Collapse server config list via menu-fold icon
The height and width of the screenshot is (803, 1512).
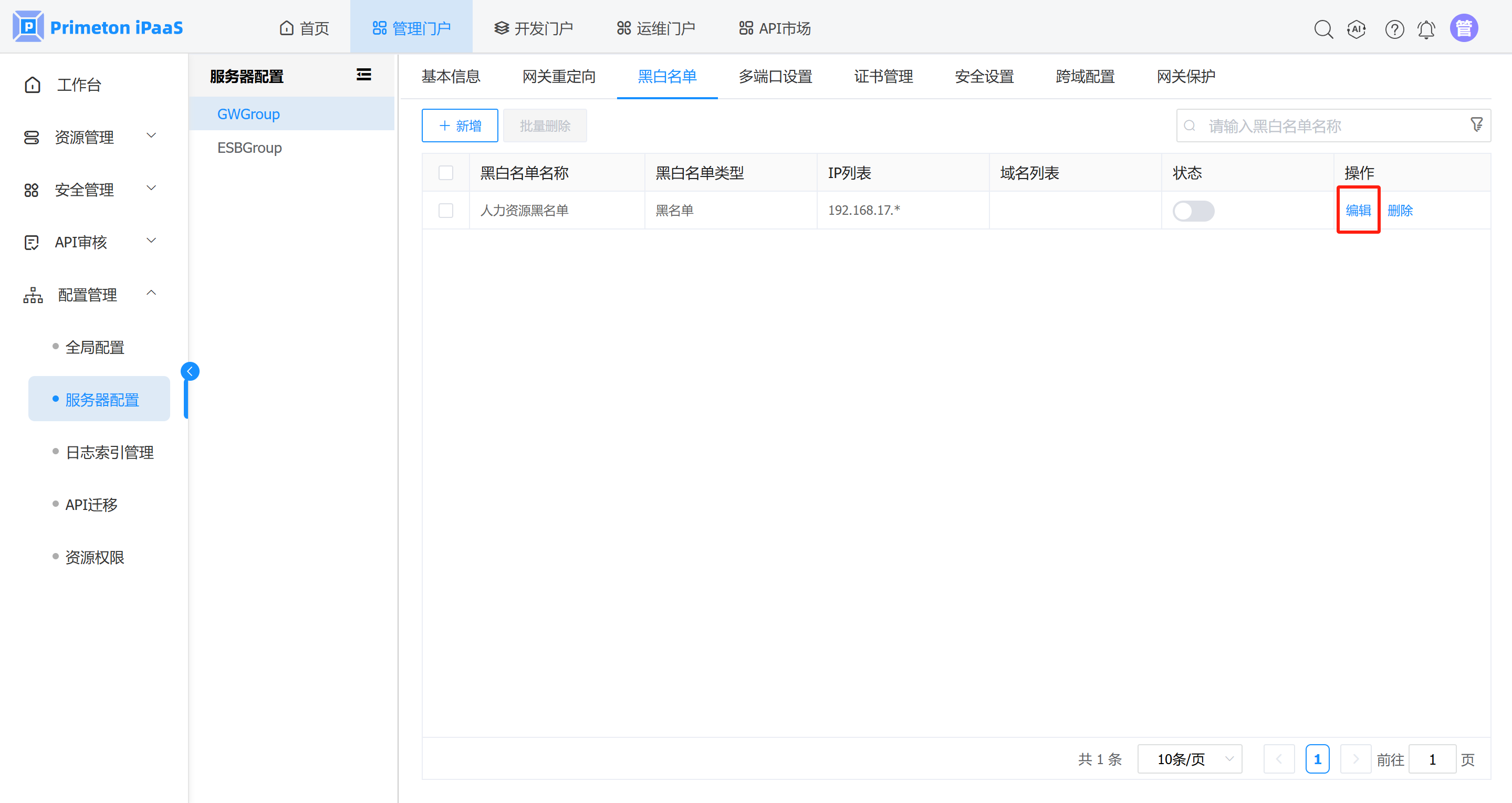tap(364, 75)
